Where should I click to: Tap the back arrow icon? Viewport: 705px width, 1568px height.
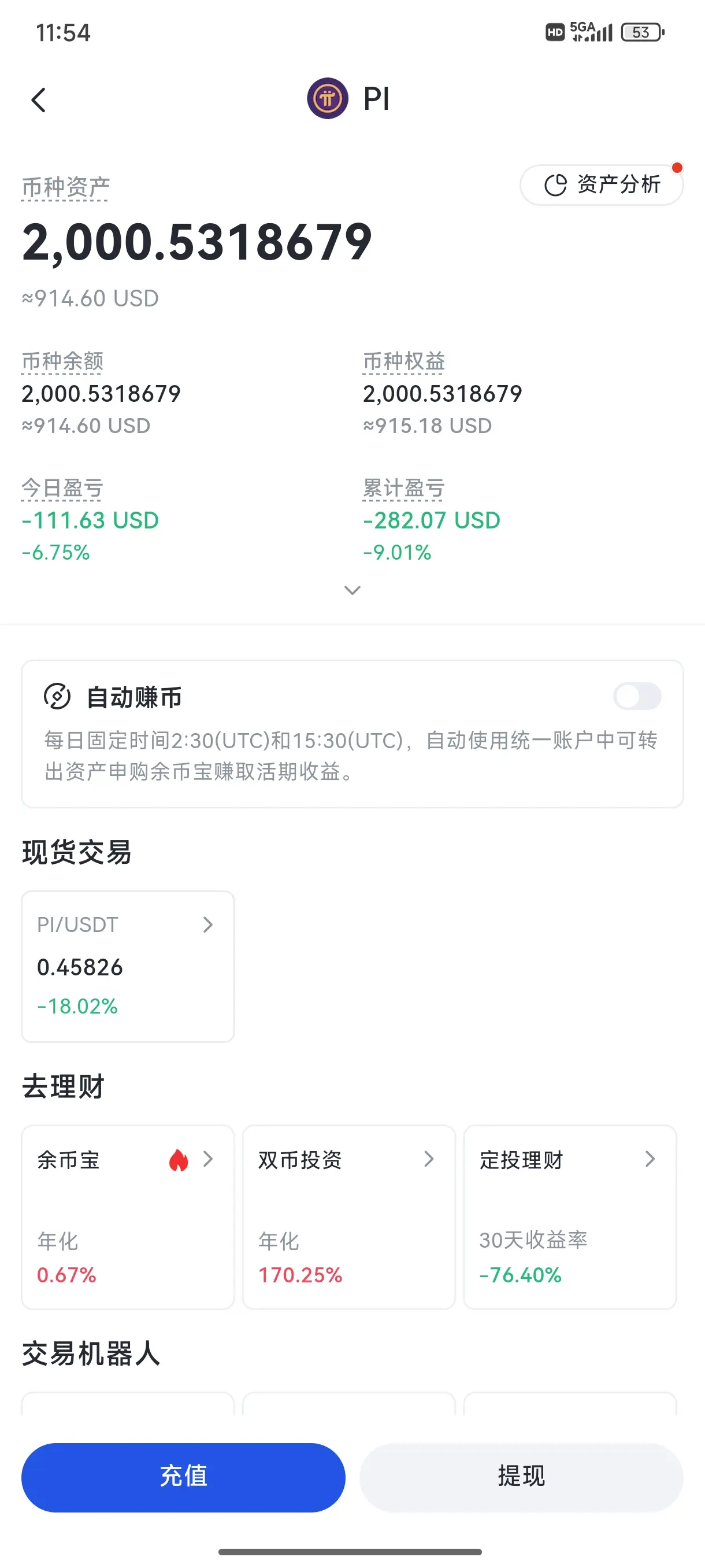[38, 100]
